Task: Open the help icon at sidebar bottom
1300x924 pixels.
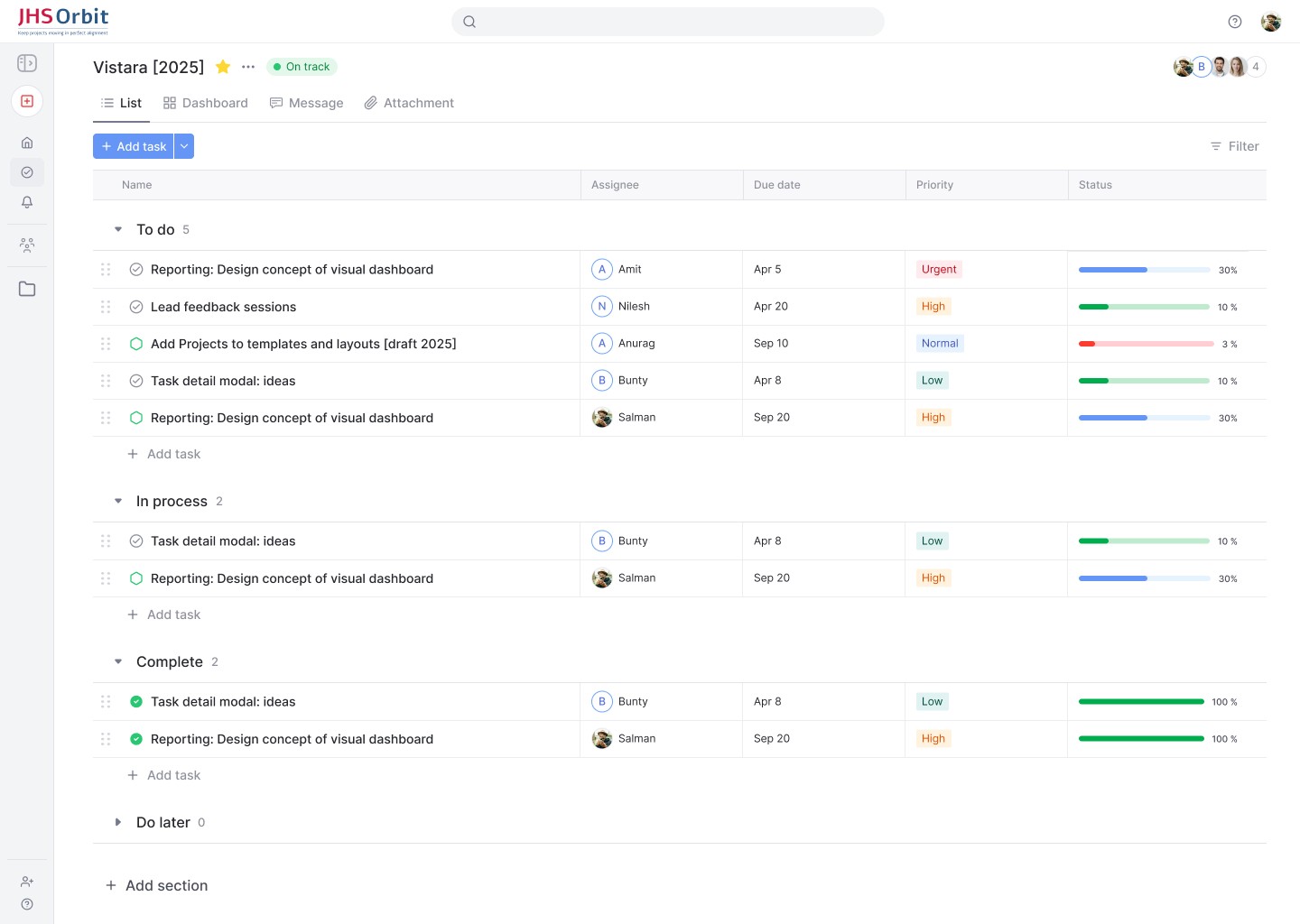Action: click(27, 905)
